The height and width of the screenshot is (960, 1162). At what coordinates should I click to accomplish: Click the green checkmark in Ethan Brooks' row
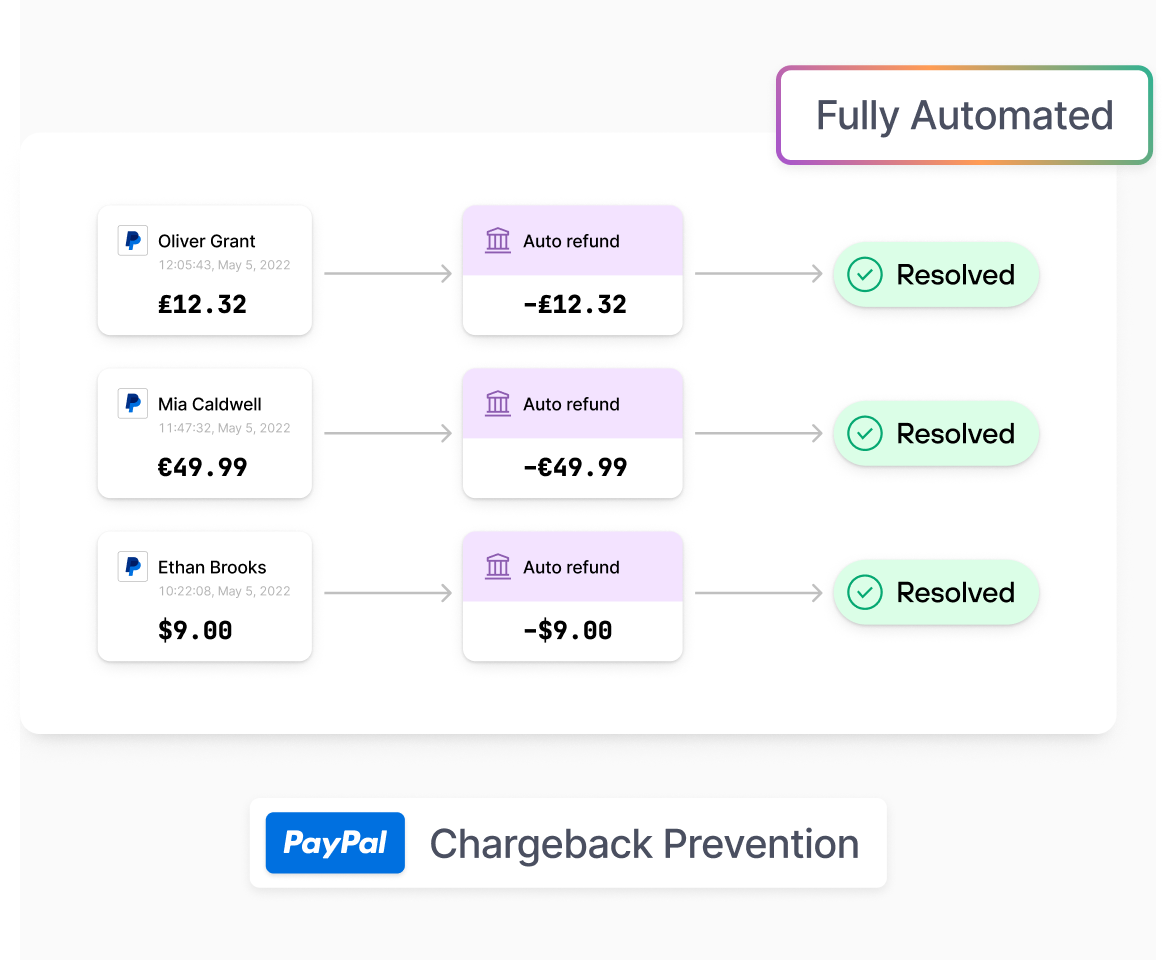click(865, 592)
